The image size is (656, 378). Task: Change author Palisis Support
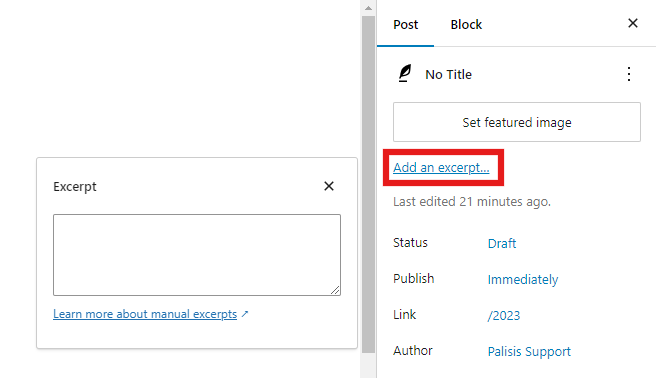click(x=529, y=352)
